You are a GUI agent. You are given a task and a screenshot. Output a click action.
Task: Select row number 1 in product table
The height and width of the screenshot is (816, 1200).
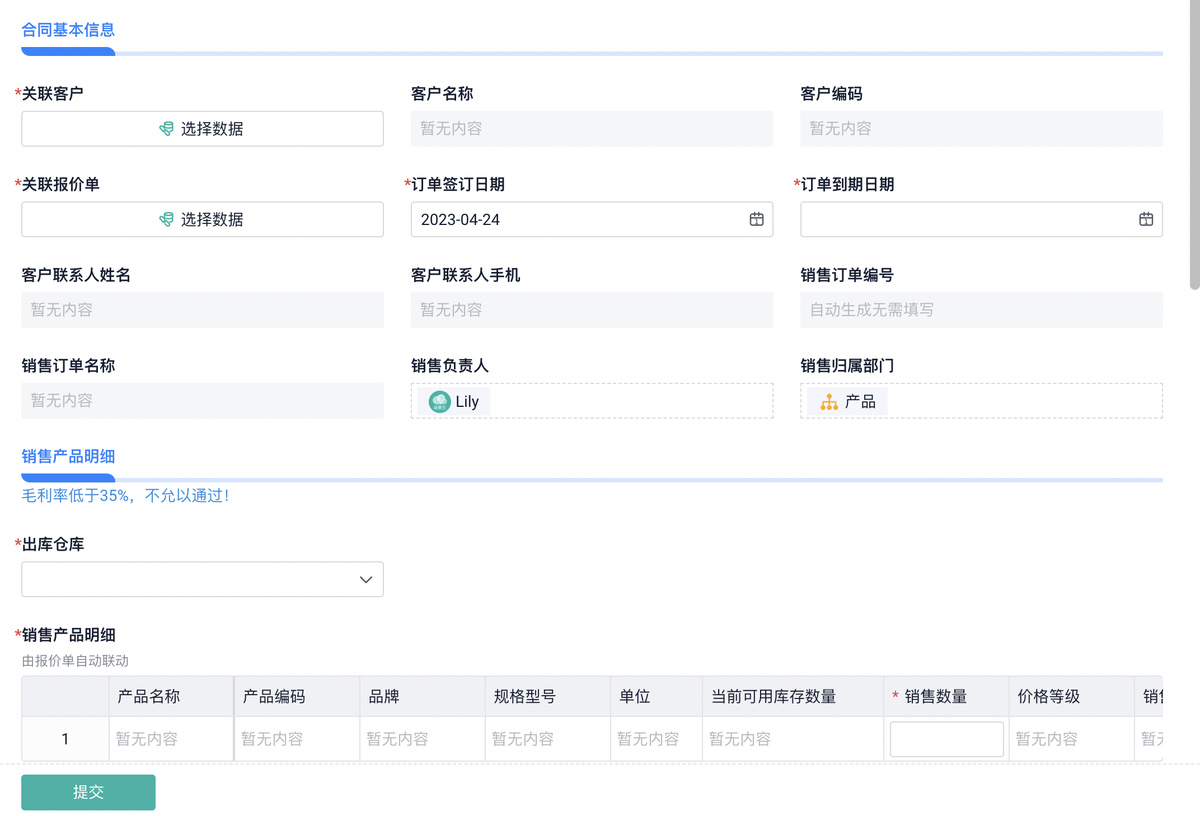[x=65, y=740]
